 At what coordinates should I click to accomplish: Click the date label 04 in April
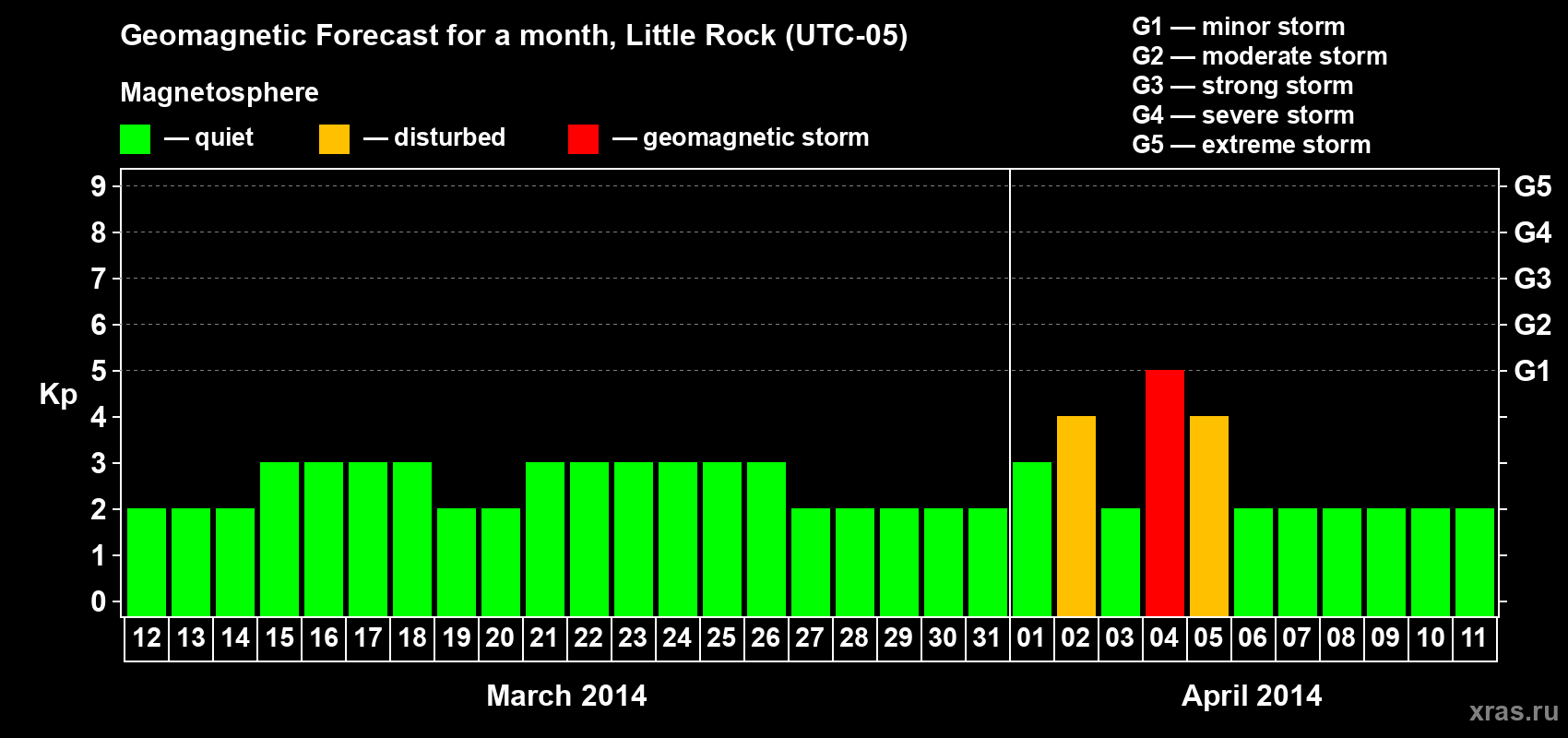point(1164,637)
